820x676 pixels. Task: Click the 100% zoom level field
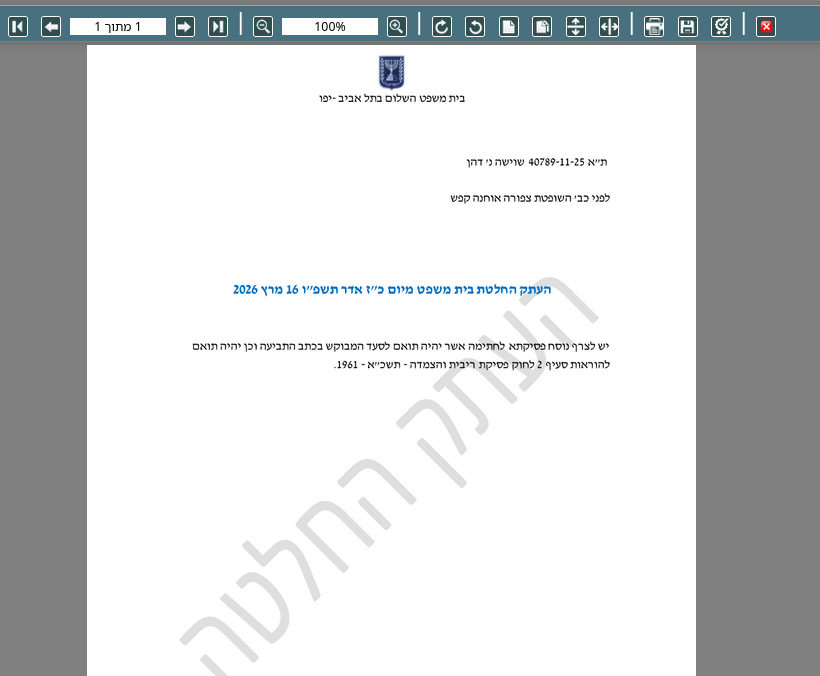(x=329, y=26)
